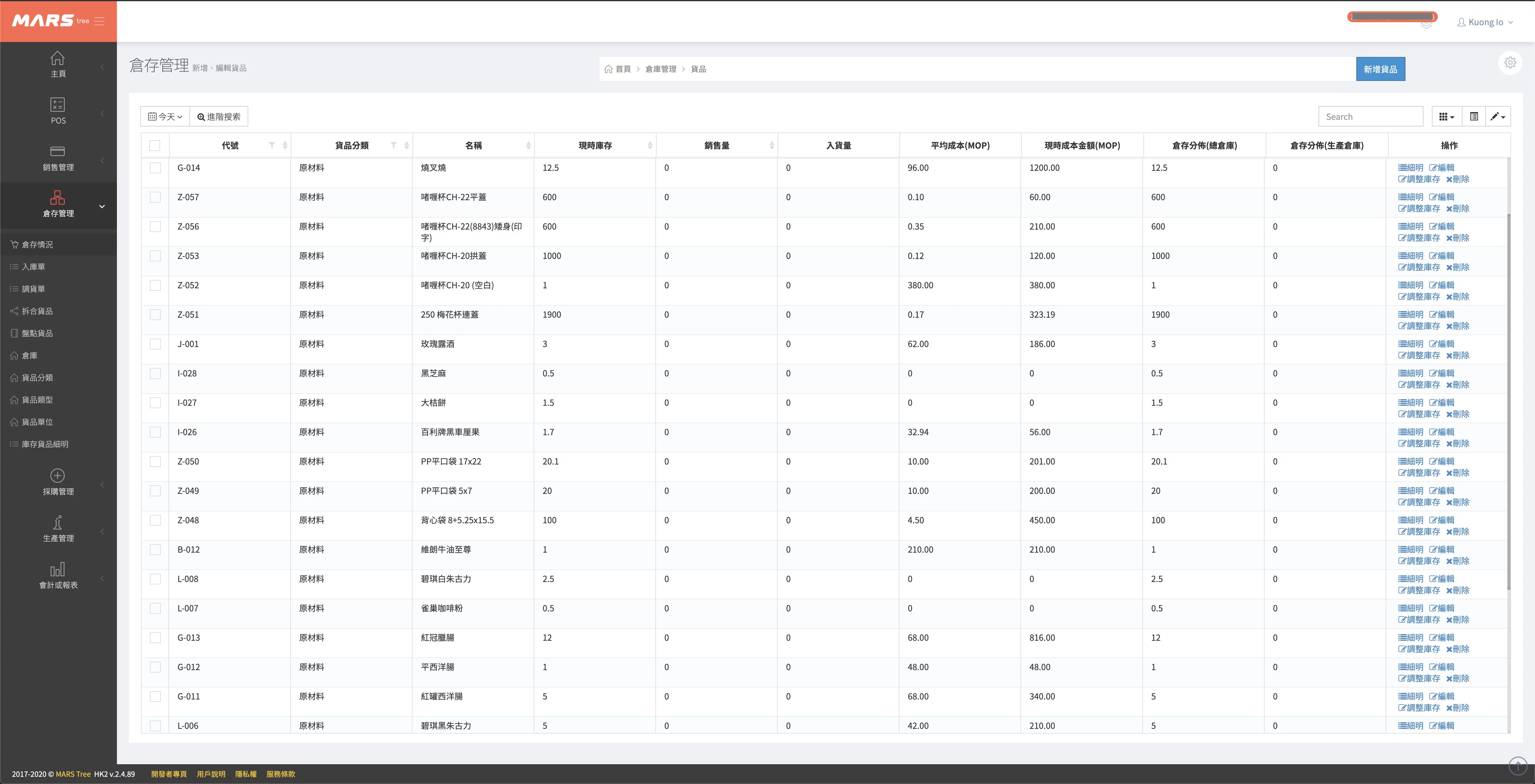Select the 倉存管理 boxes sidebar icon

(x=58, y=197)
